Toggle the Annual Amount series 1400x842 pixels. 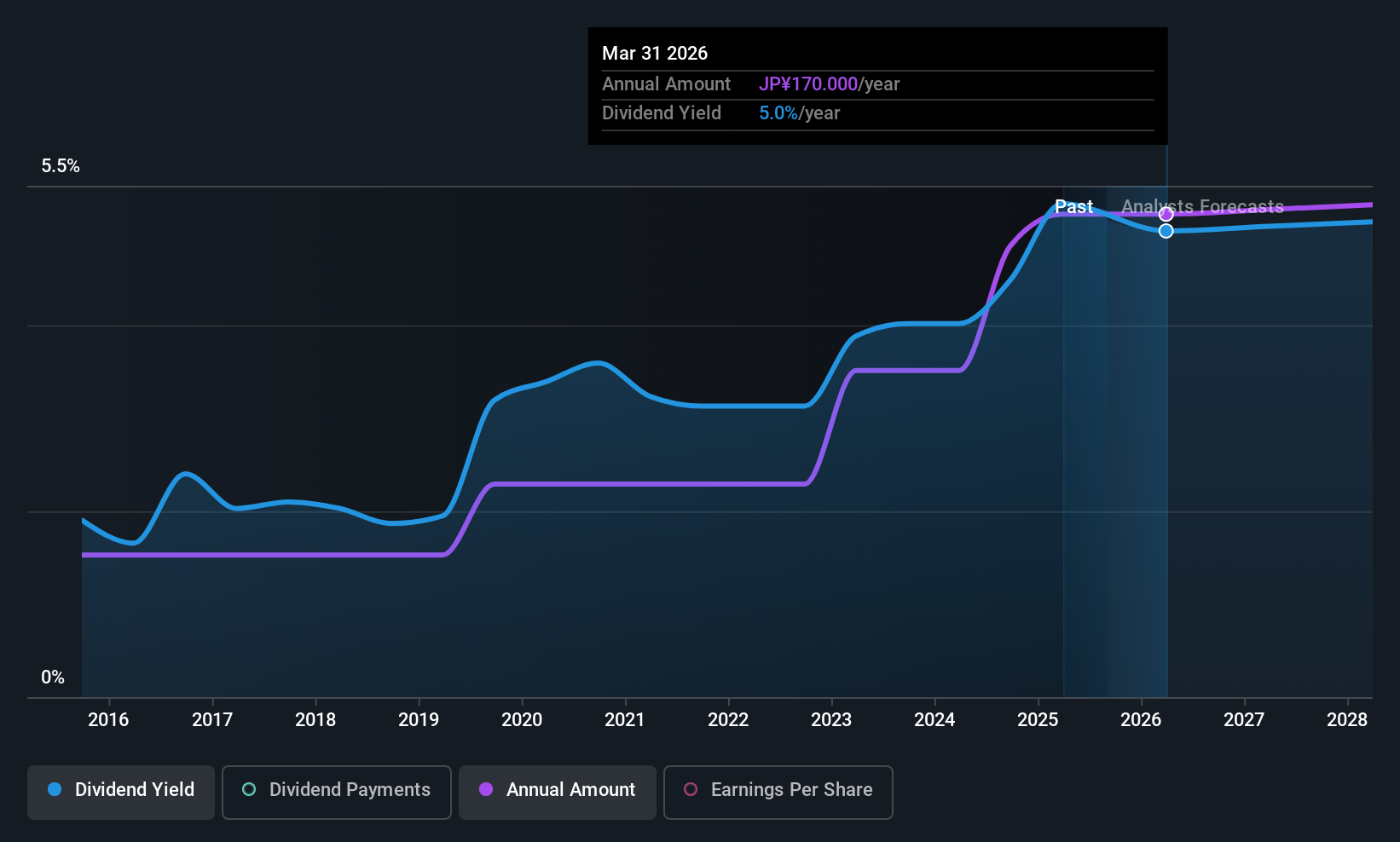coord(558,793)
